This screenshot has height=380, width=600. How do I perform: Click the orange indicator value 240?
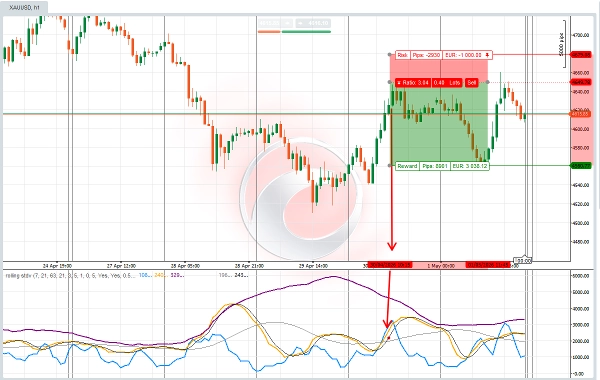[160, 276]
